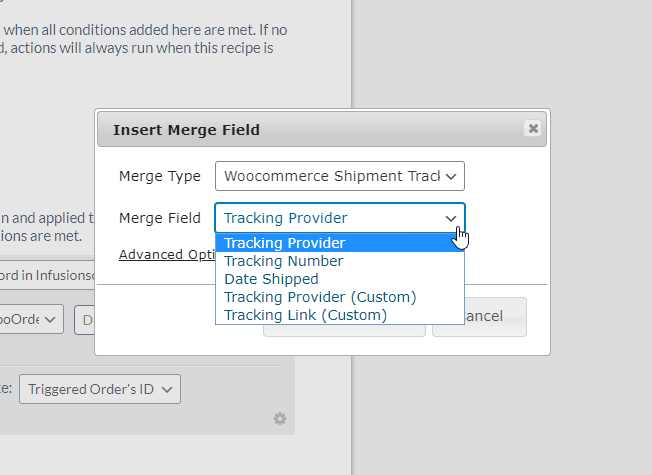Click the record in Infusionsoft action header
Image resolution: width=652 pixels, height=475 pixels.
point(47,275)
